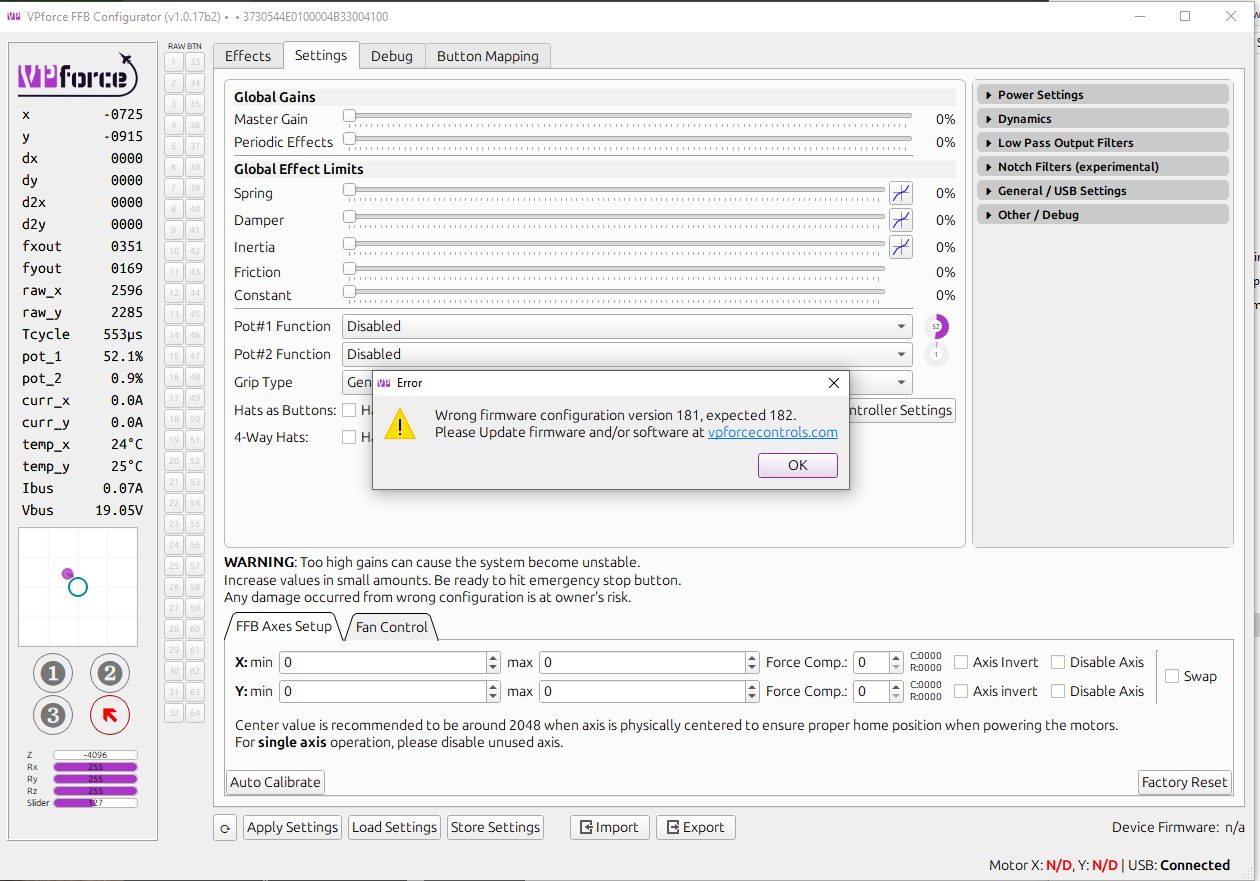Screen dimensions: 1260x881
Task: Check Disable Axis for Y row
Action: click(1058, 691)
